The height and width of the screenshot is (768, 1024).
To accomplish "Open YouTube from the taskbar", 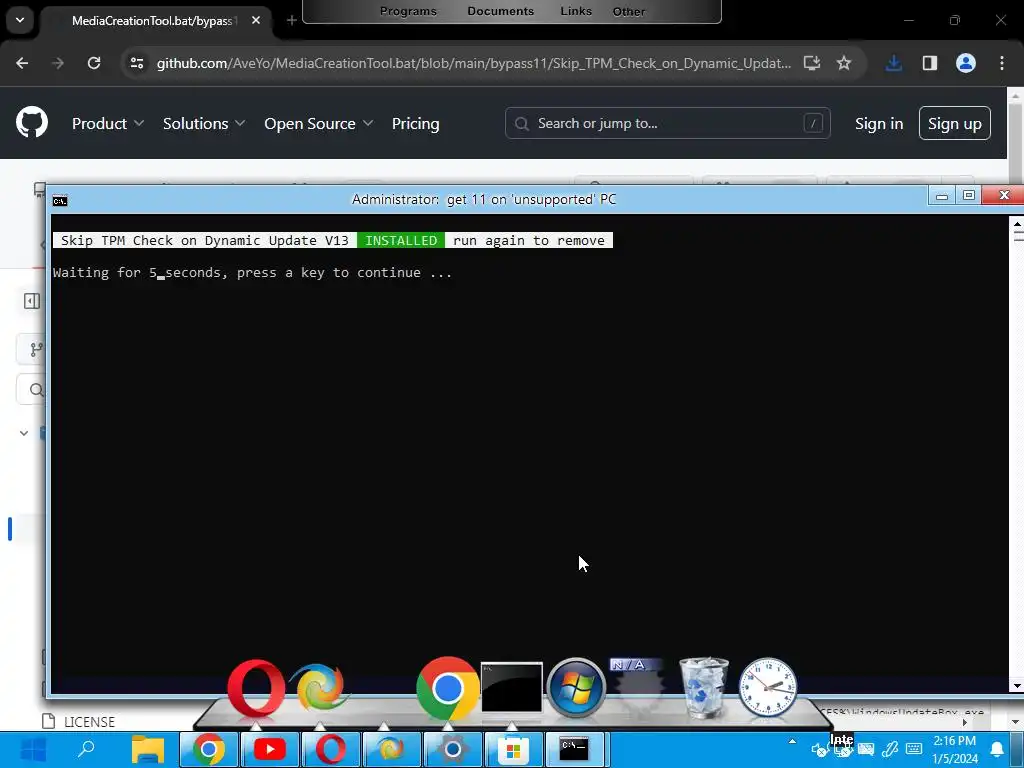I will click(x=270, y=750).
